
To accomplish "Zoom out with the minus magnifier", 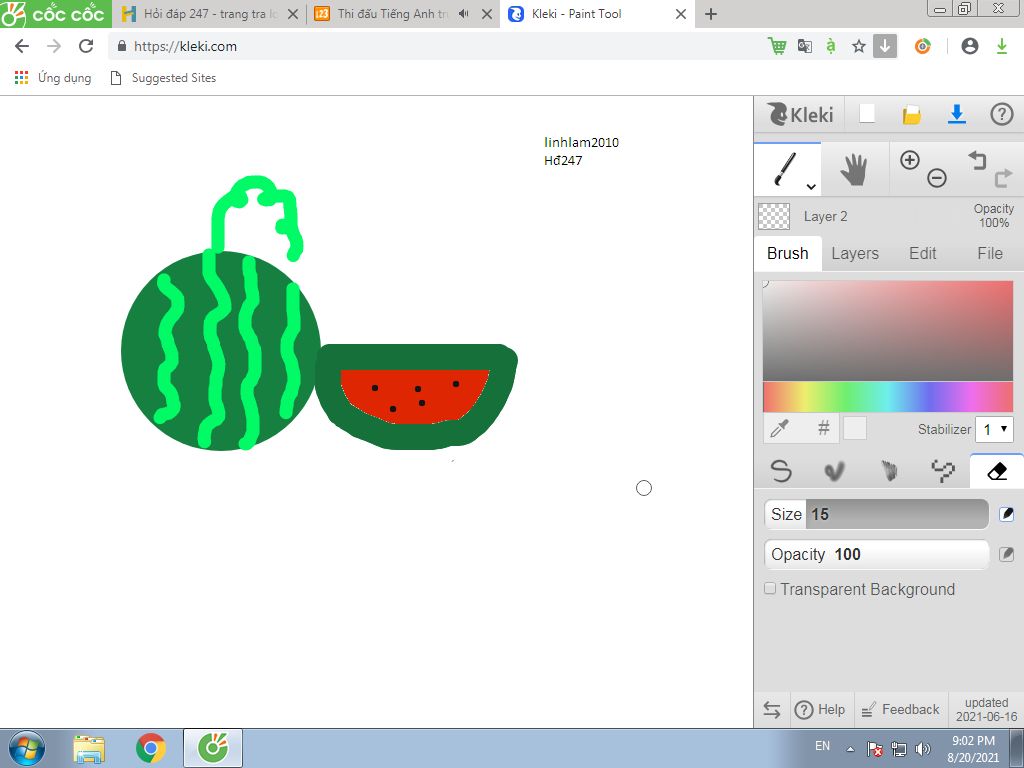I will click(x=937, y=178).
